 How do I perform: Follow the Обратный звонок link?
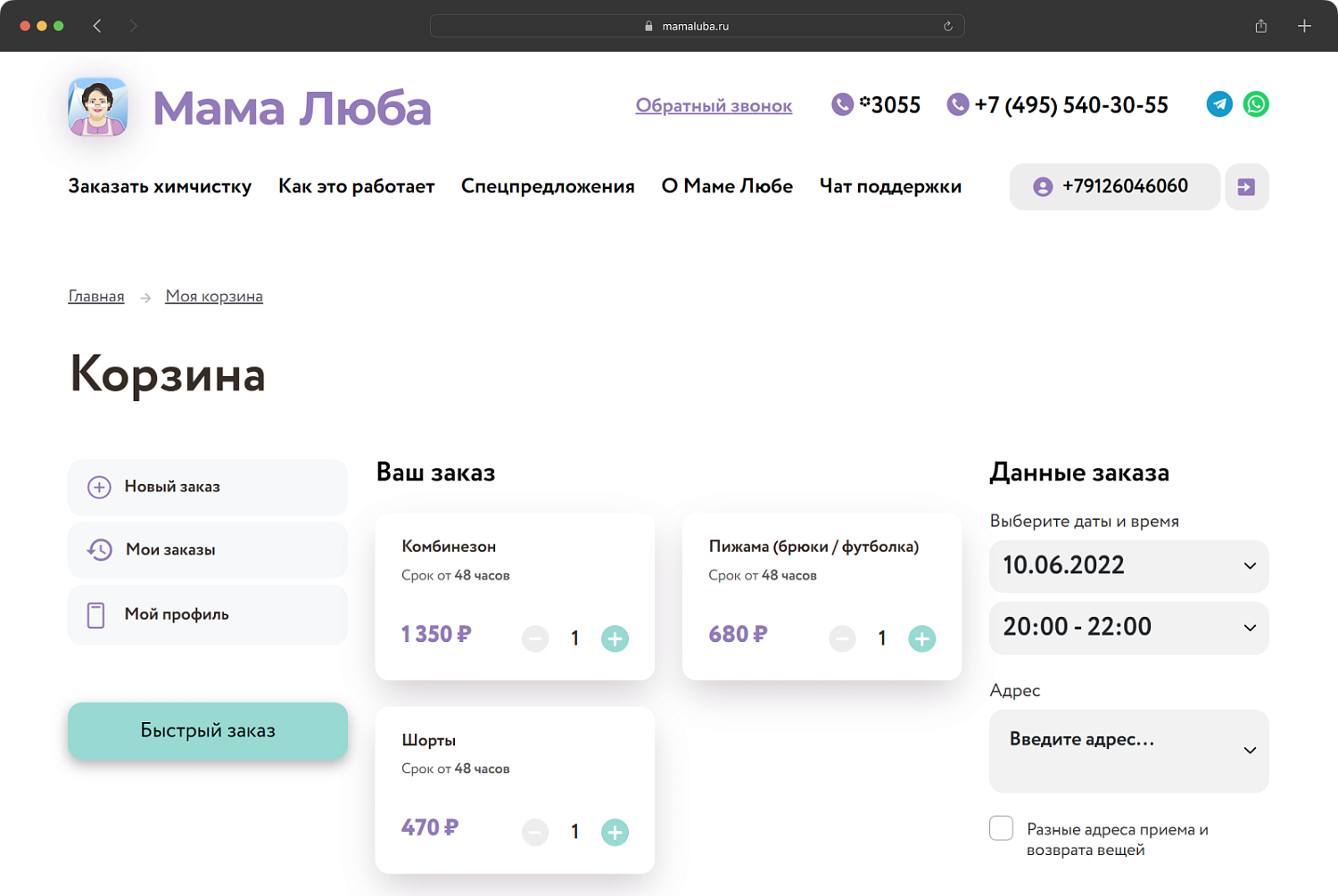[x=713, y=105]
